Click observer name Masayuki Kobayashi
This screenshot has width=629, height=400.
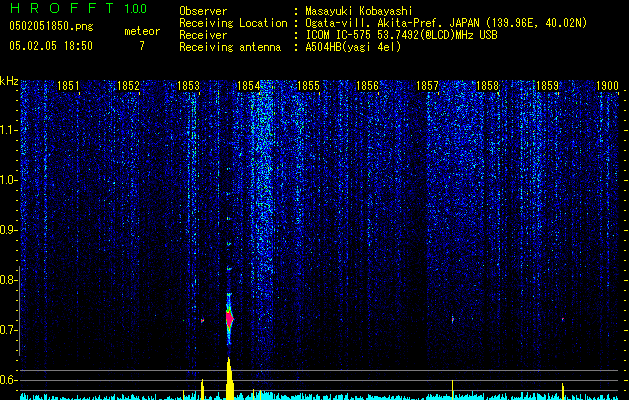click(x=359, y=11)
